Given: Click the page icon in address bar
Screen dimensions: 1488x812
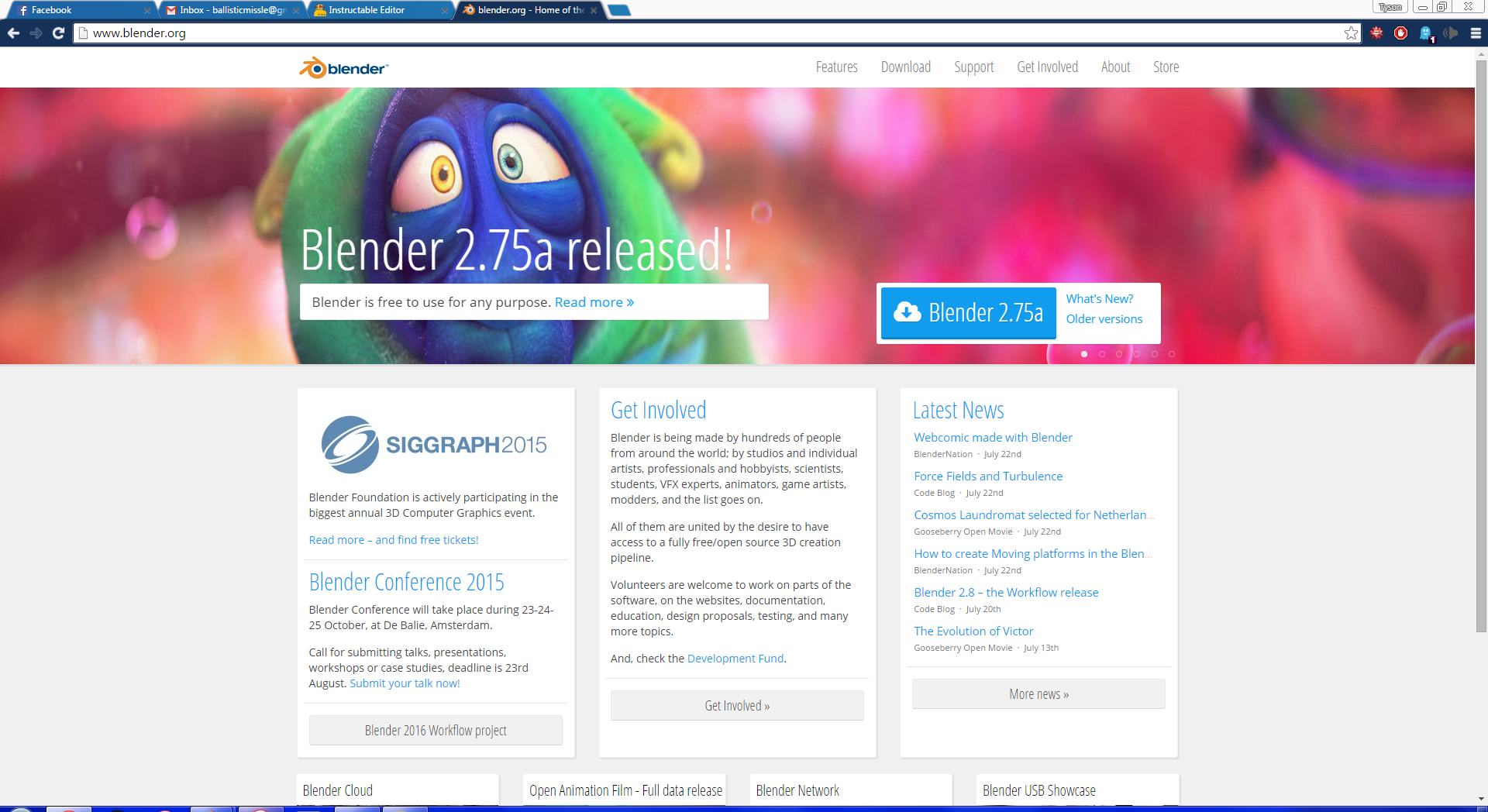Looking at the screenshot, I should pos(83,33).
